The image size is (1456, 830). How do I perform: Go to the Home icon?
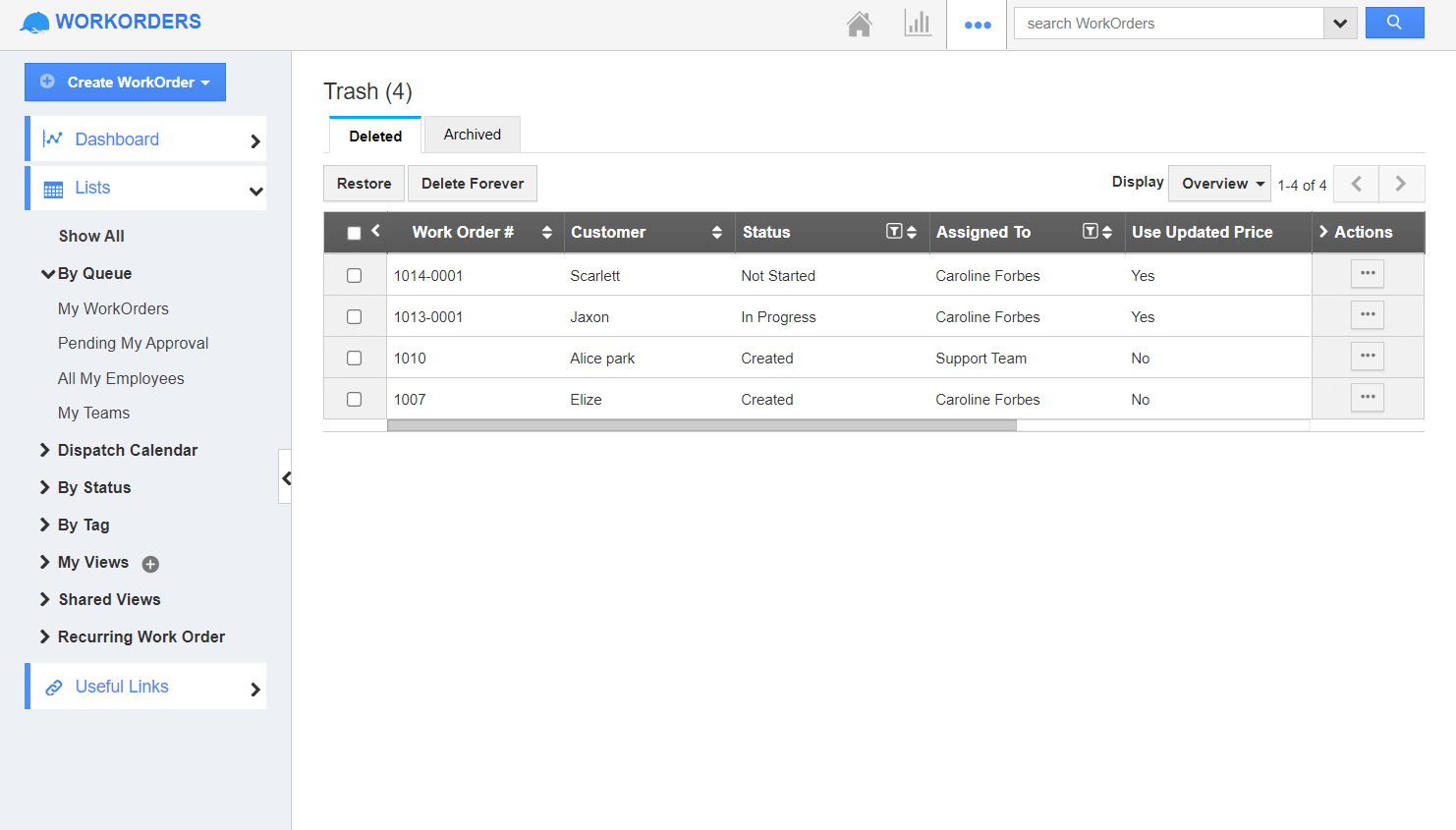click(859, 24)
